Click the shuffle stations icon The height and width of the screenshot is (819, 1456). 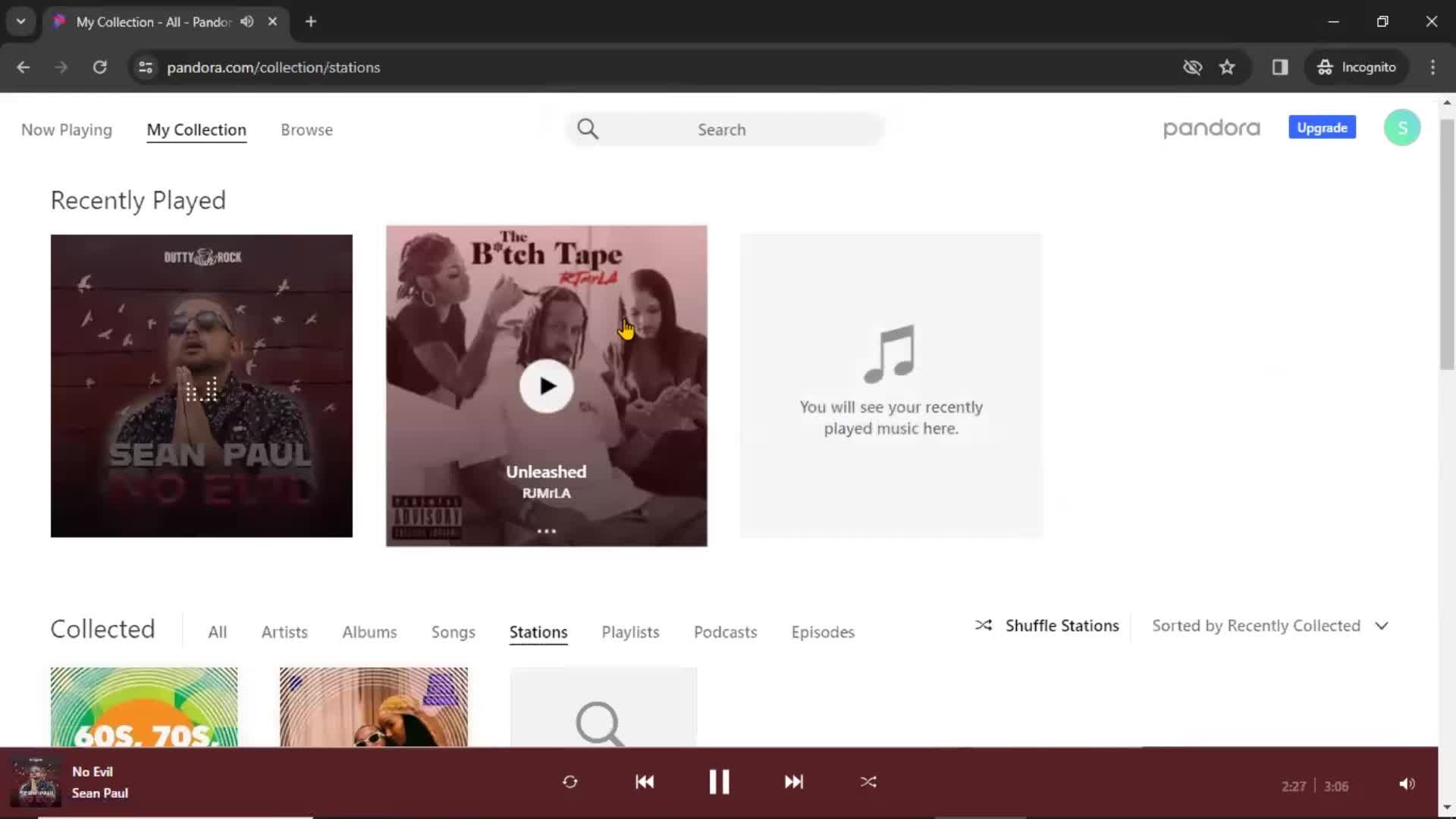[984, 625]
